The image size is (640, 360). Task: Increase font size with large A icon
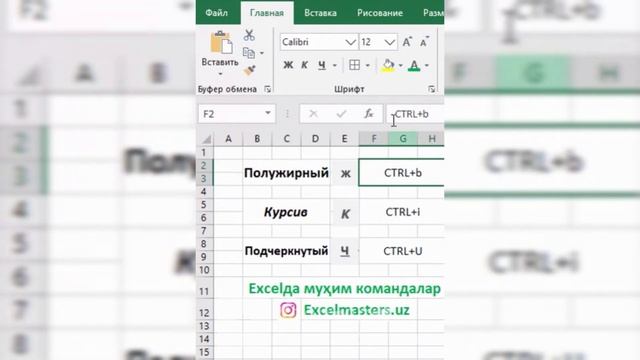(x=407, y=42)
